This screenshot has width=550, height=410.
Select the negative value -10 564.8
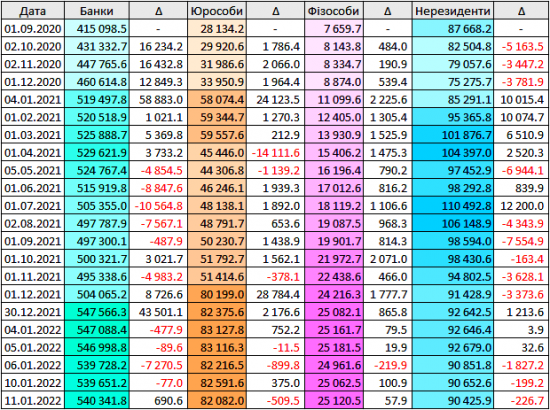click(x=158, y=206)
